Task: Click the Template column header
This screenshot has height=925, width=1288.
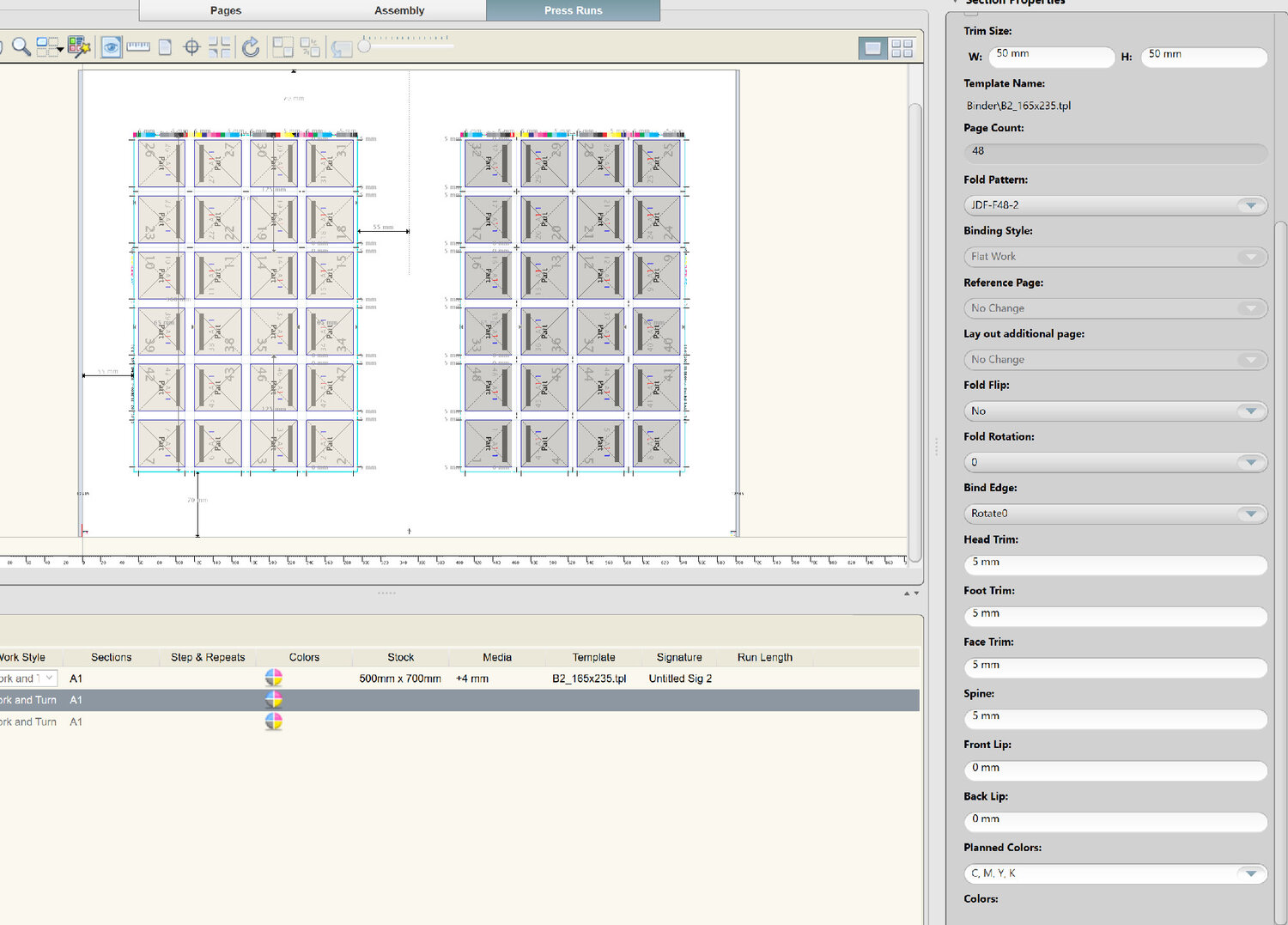Action: point(593,657)
